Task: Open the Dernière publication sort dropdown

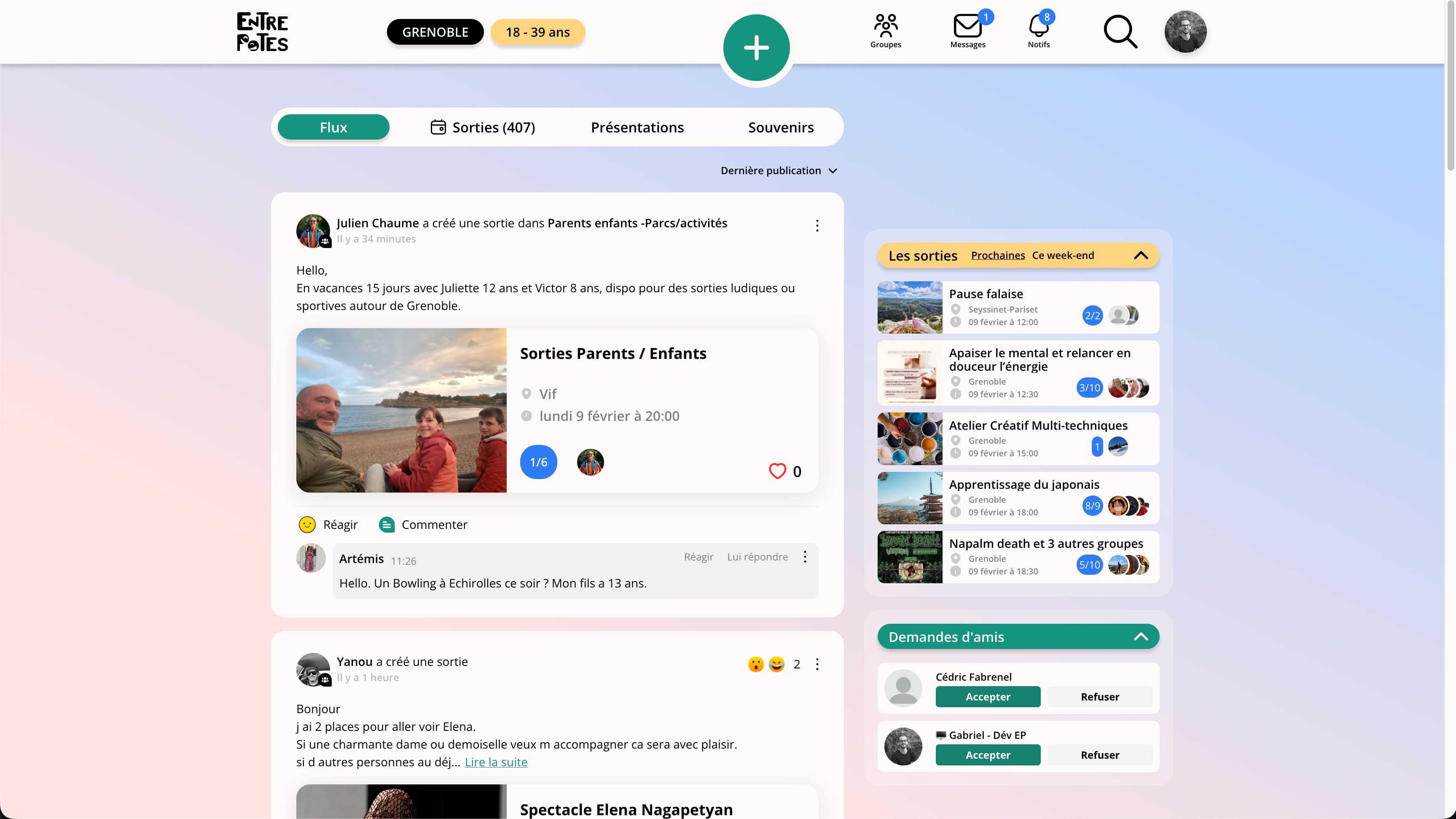Action: [x=778, y=171]
